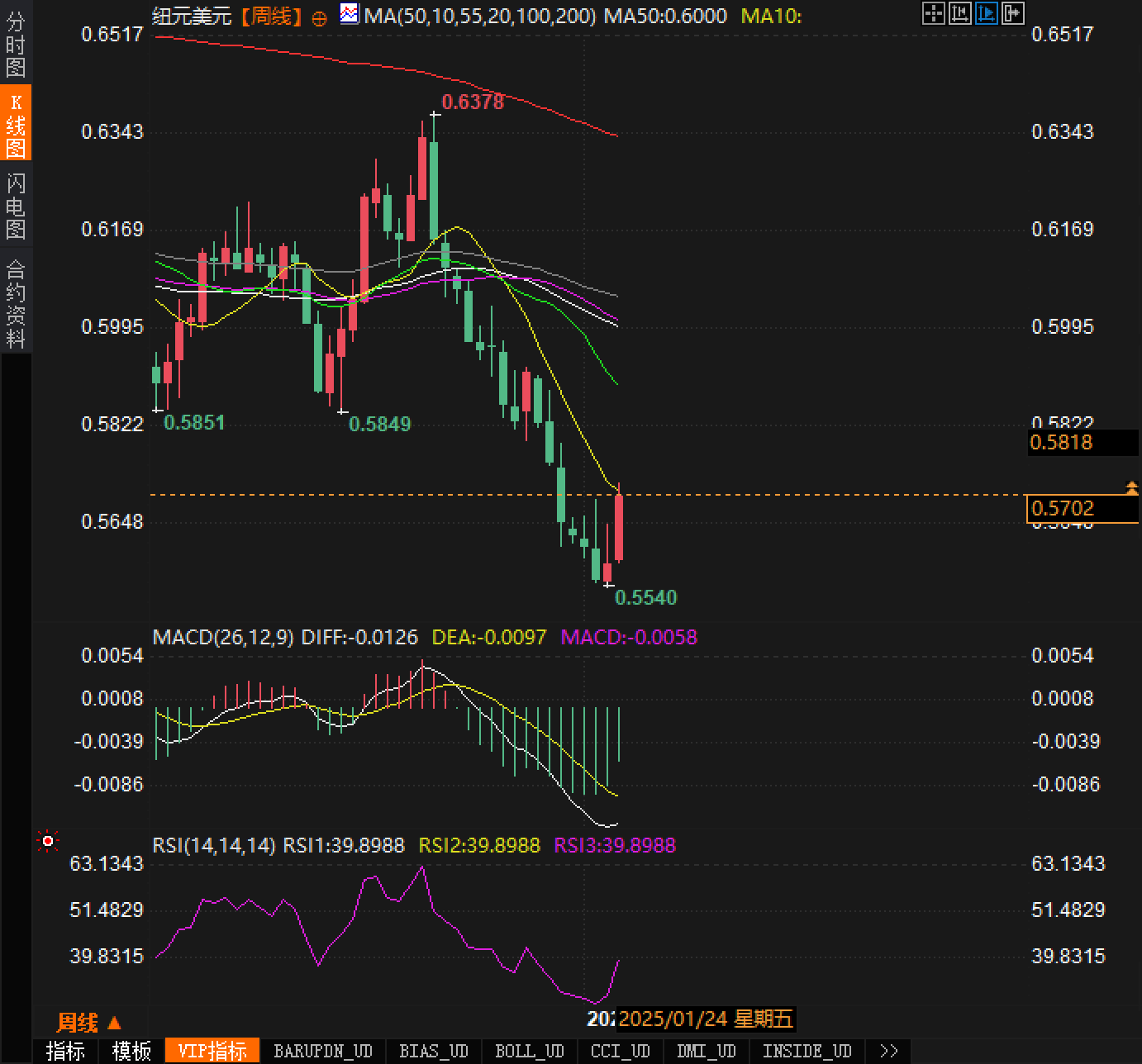Click the BOLL_UD indicator button
1142x1064 pixels.
click(529, 1051)
